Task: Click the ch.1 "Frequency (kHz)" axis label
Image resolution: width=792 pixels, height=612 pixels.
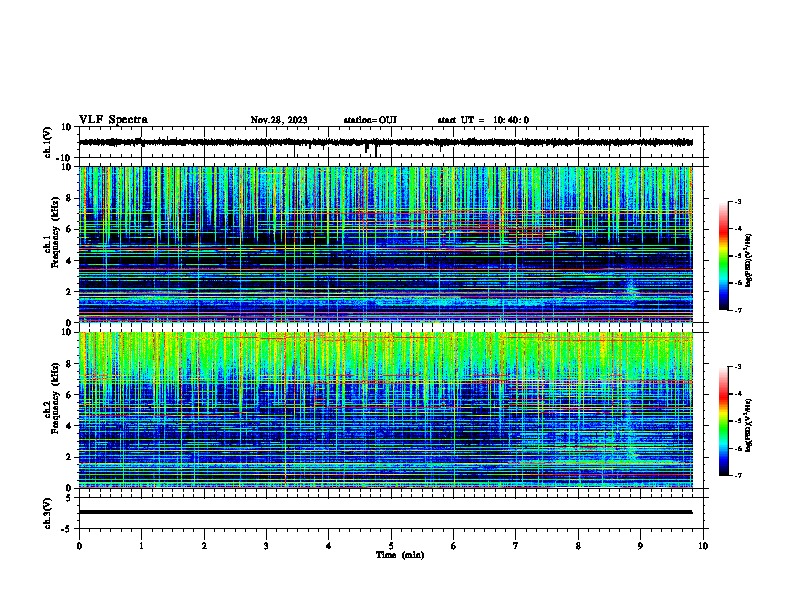Action: pos(55,233)
